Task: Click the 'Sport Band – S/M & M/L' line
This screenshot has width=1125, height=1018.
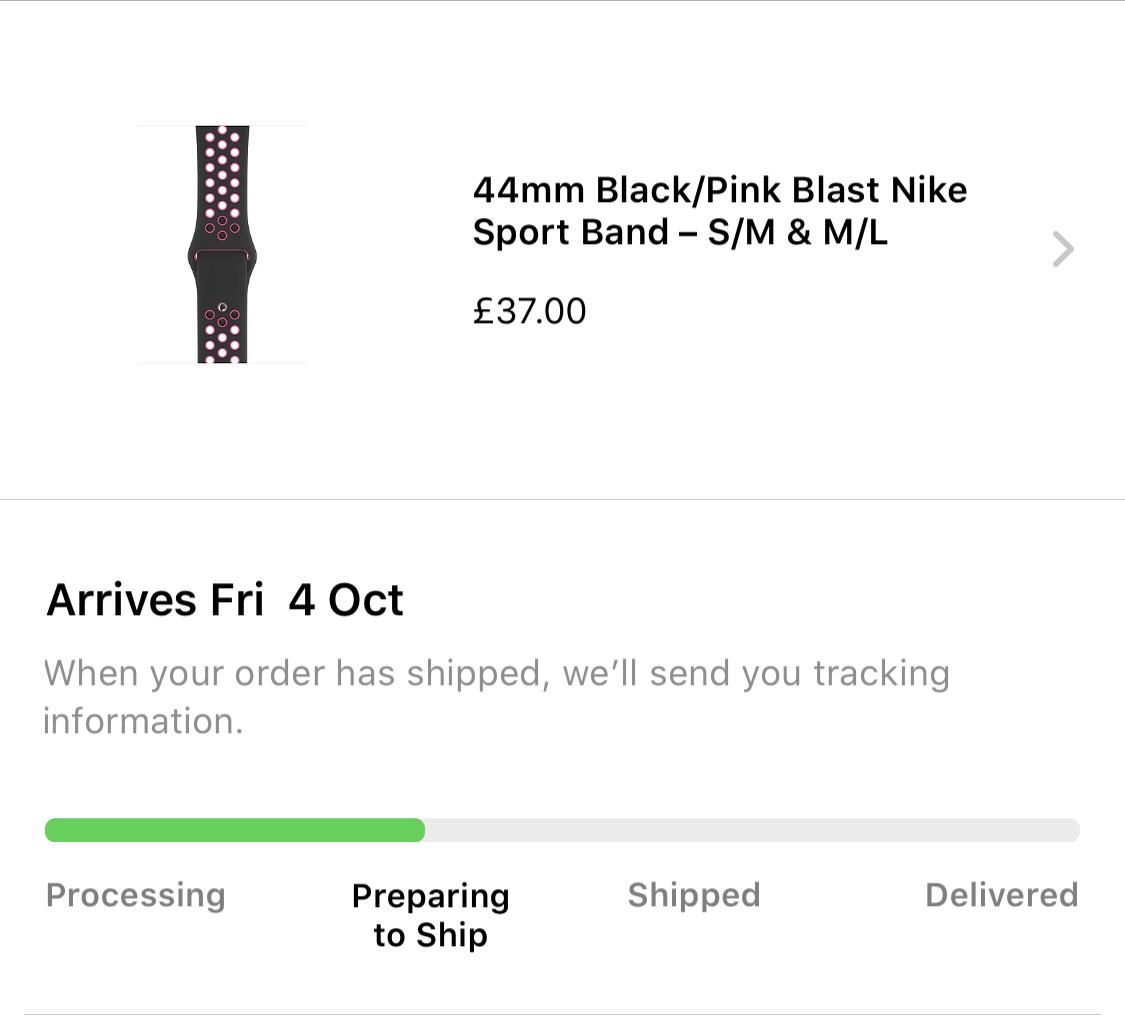Action: point(679,232)
